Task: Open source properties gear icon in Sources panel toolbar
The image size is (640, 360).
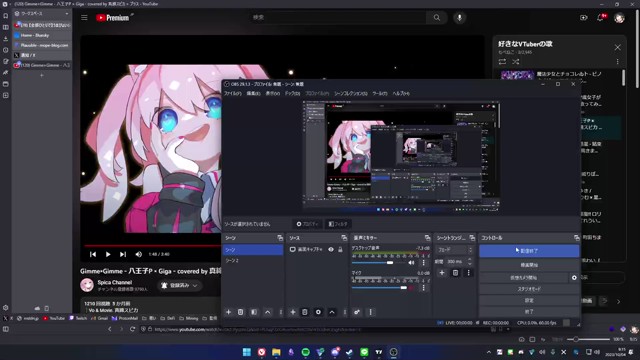Action: [318, 312]
